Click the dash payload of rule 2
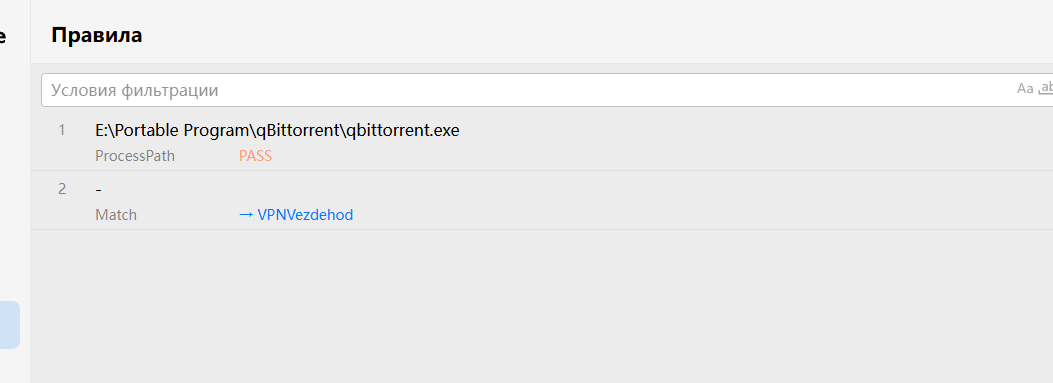The width and height of the screenshot is (1053, 383). coord(99,190)
